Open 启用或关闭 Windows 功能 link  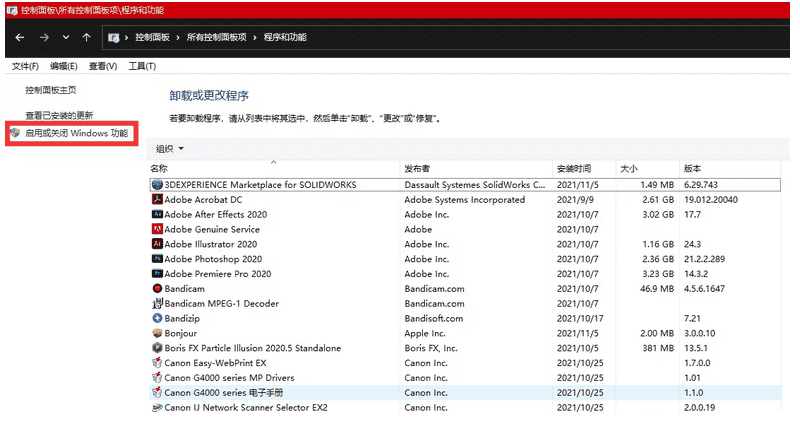(77, 133)
